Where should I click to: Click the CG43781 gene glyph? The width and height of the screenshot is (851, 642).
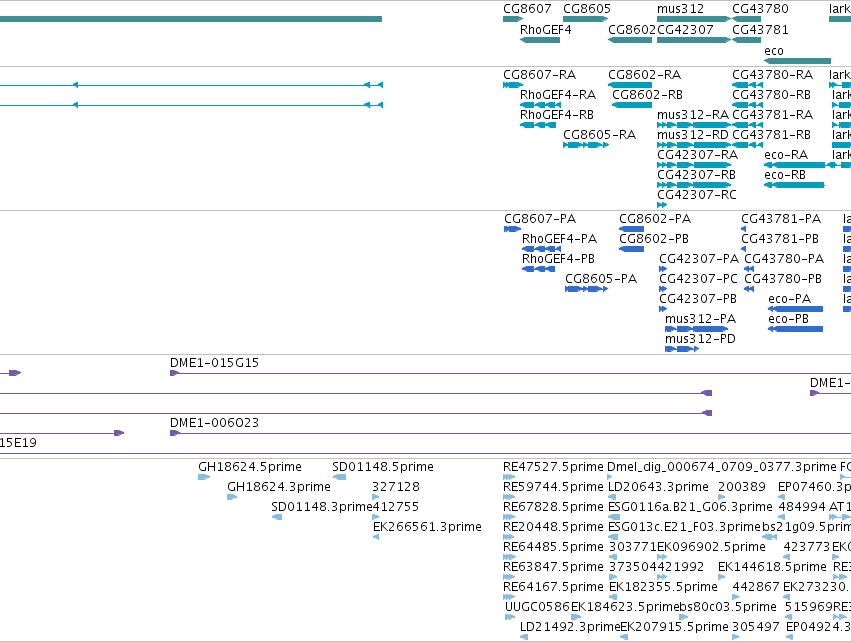click(x=747, y=40)
